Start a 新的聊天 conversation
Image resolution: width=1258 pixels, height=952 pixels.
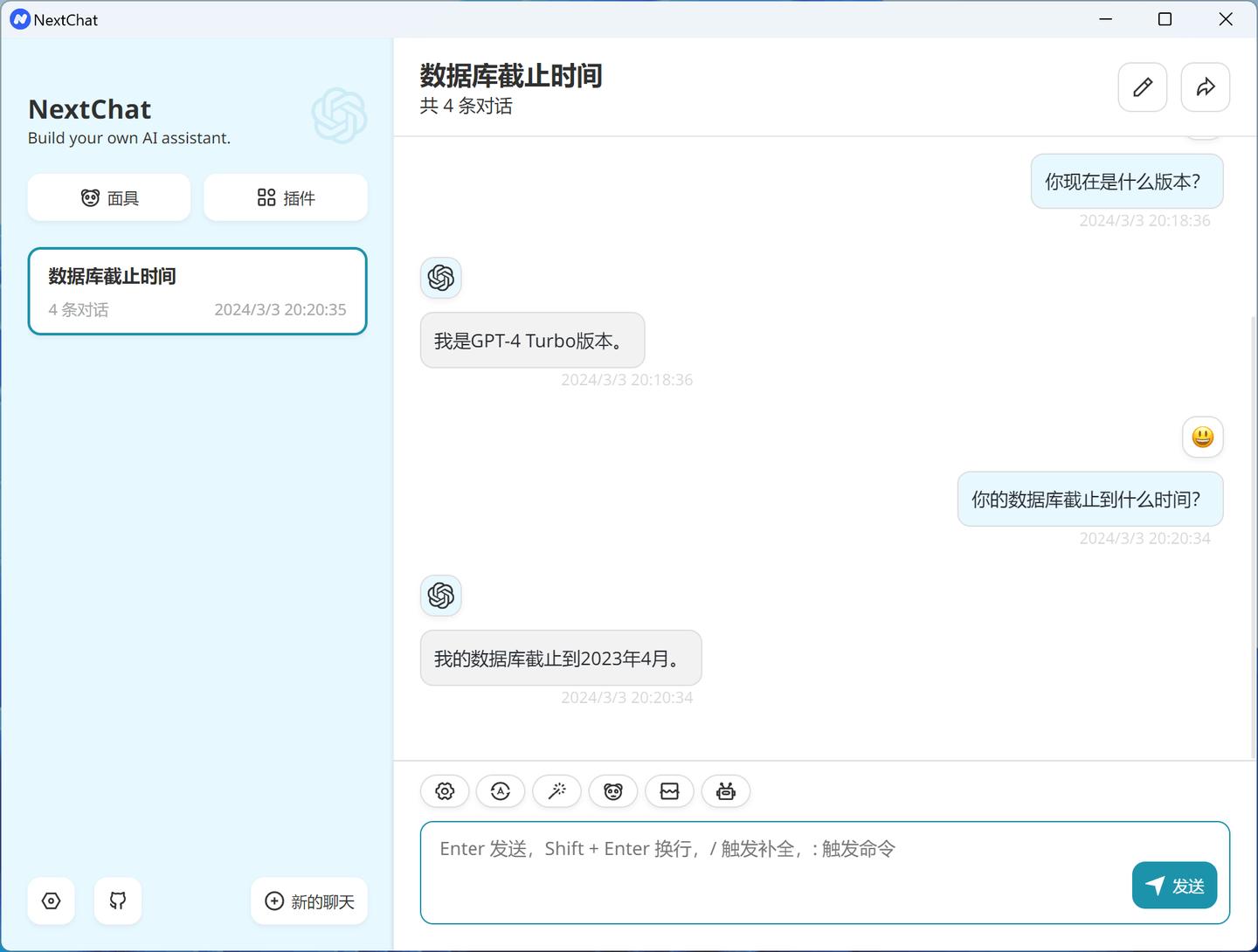pos(308,900)
